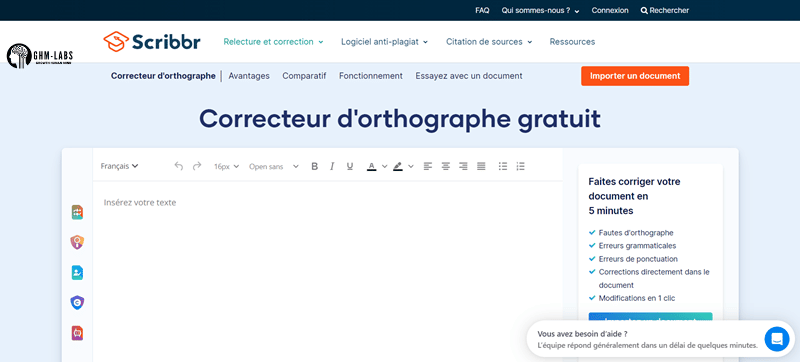The width and height of the screenshot is (800, 362).
Task: Open the Open sans font dropdown
Action: [x=273, y=166]
